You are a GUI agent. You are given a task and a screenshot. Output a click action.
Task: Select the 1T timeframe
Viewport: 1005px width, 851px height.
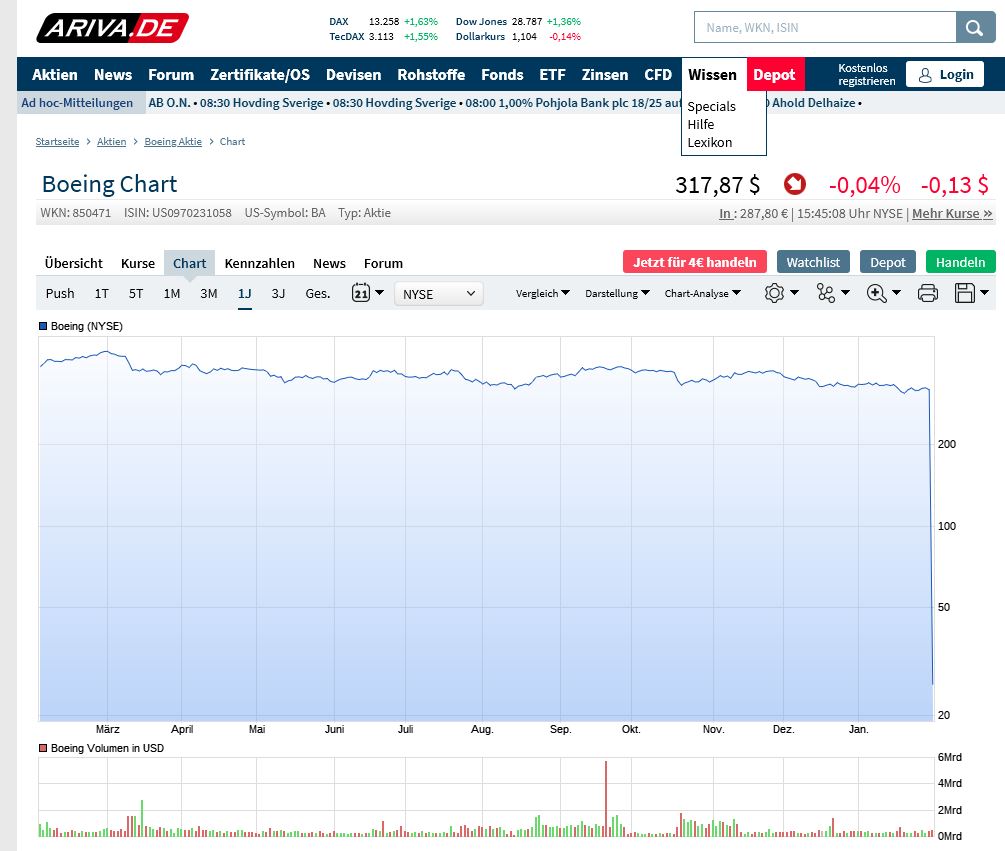pyautogui.click(x=101, y=293)
